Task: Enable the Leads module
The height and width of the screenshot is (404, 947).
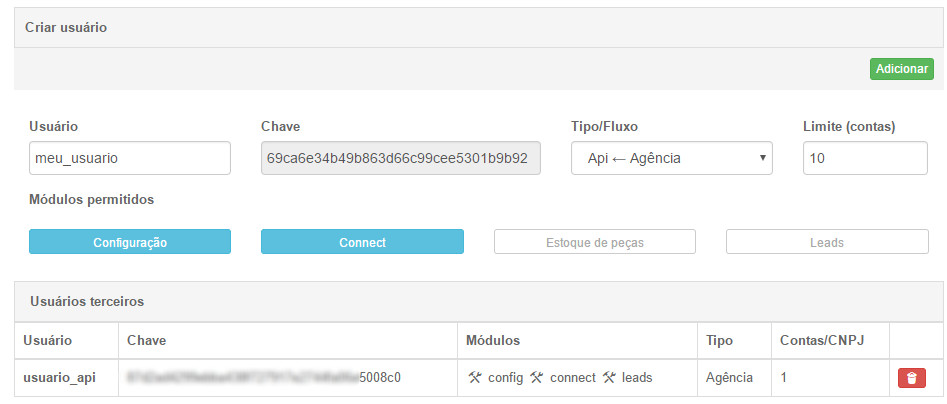Action: [827, 242]
